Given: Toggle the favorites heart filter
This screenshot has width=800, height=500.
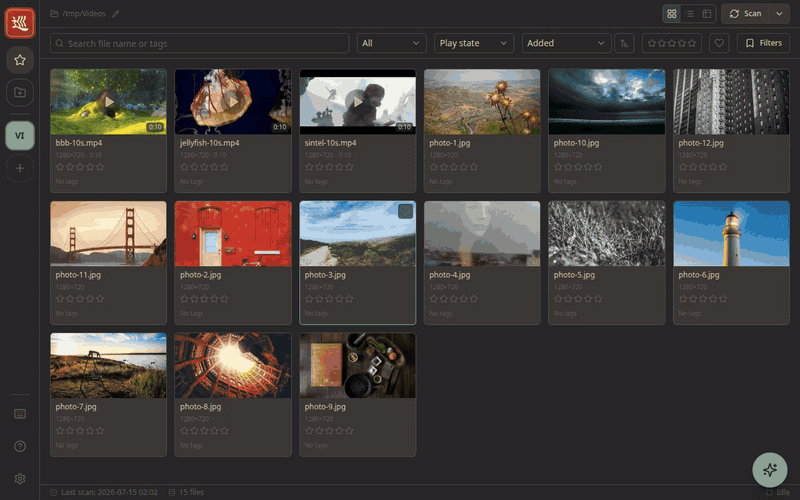Looking at the screenshot, I should [719, 43].
